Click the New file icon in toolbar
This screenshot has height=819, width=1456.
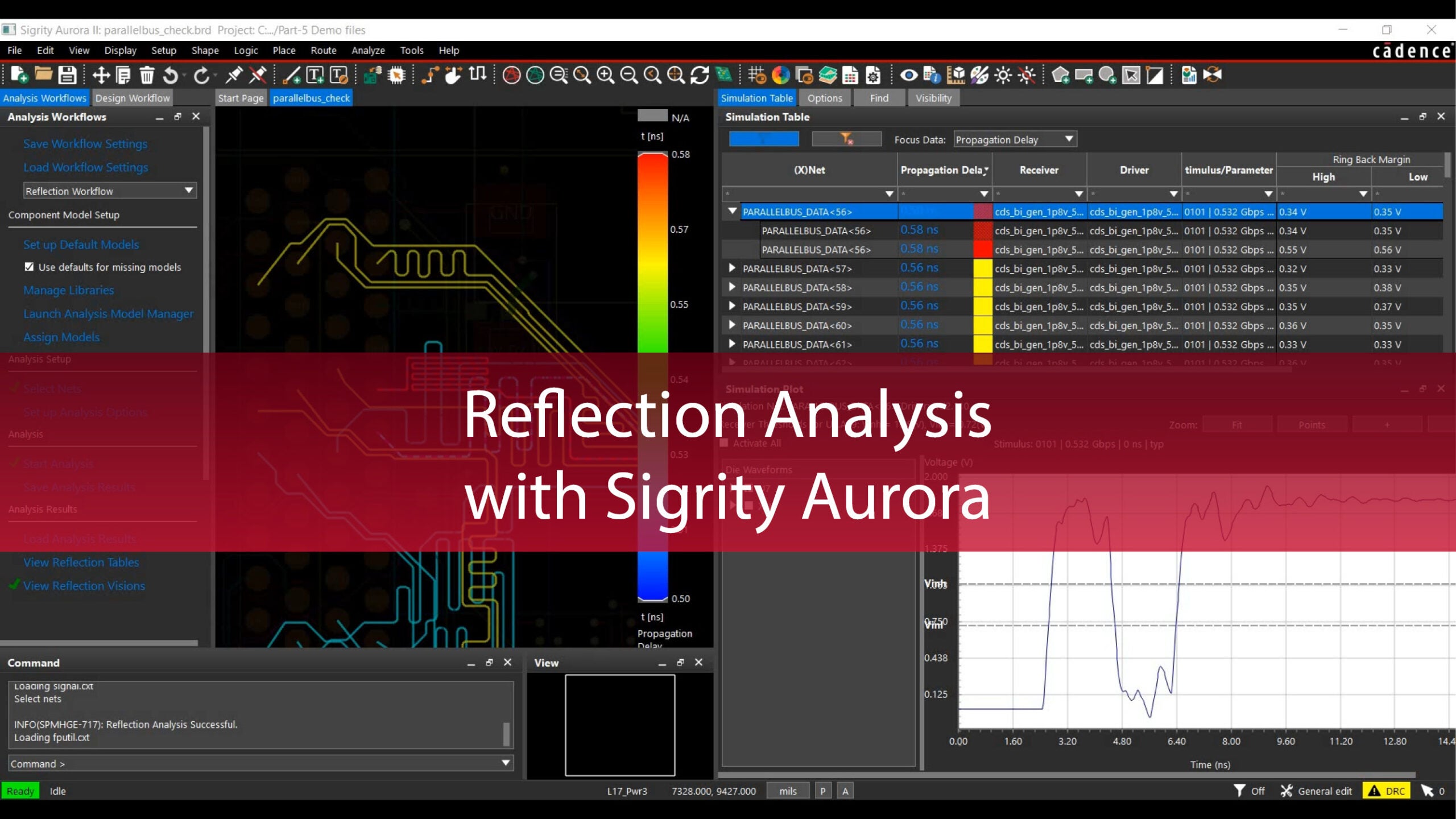(x=19, y=75)
